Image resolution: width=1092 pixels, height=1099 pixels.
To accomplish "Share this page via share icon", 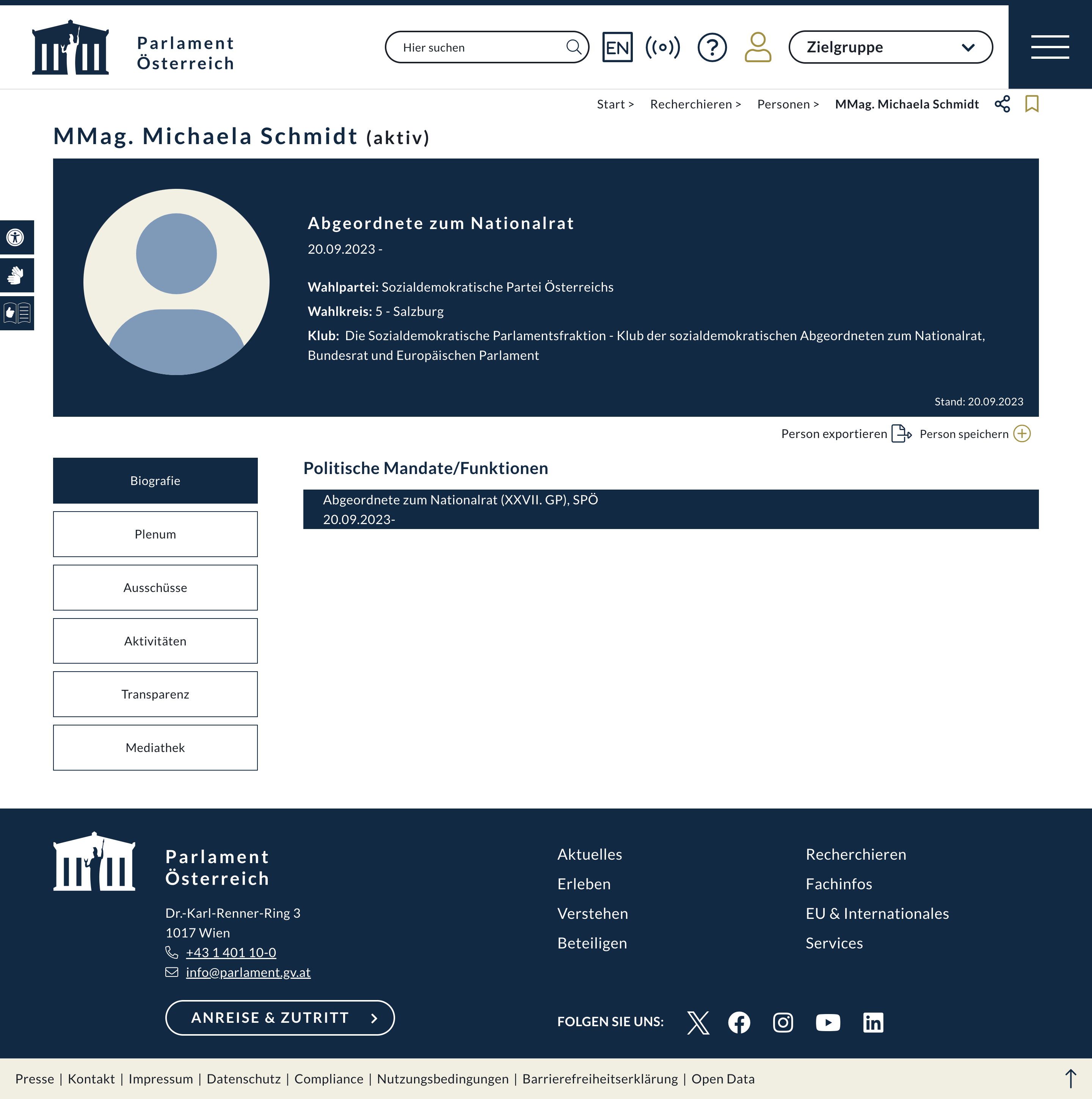I will pyautogui.click(x=1002, y=104).
